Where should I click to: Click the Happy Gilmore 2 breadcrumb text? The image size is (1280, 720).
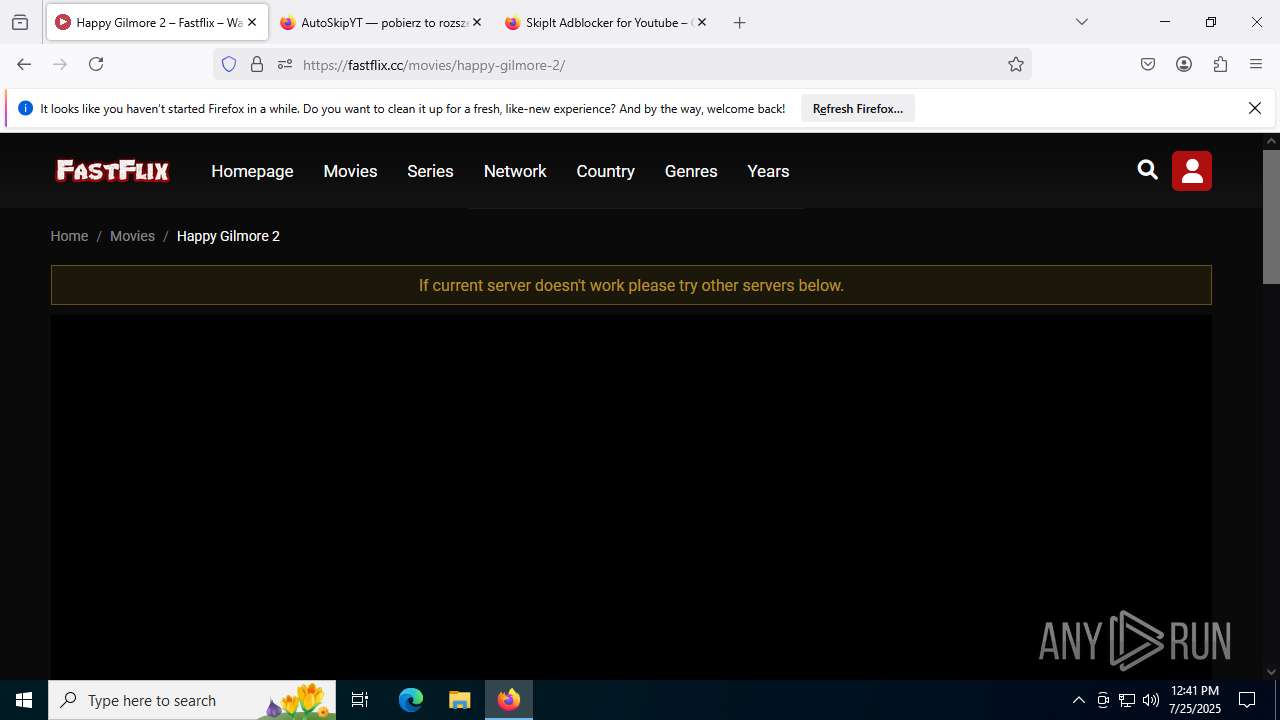[x=228, y=236]
